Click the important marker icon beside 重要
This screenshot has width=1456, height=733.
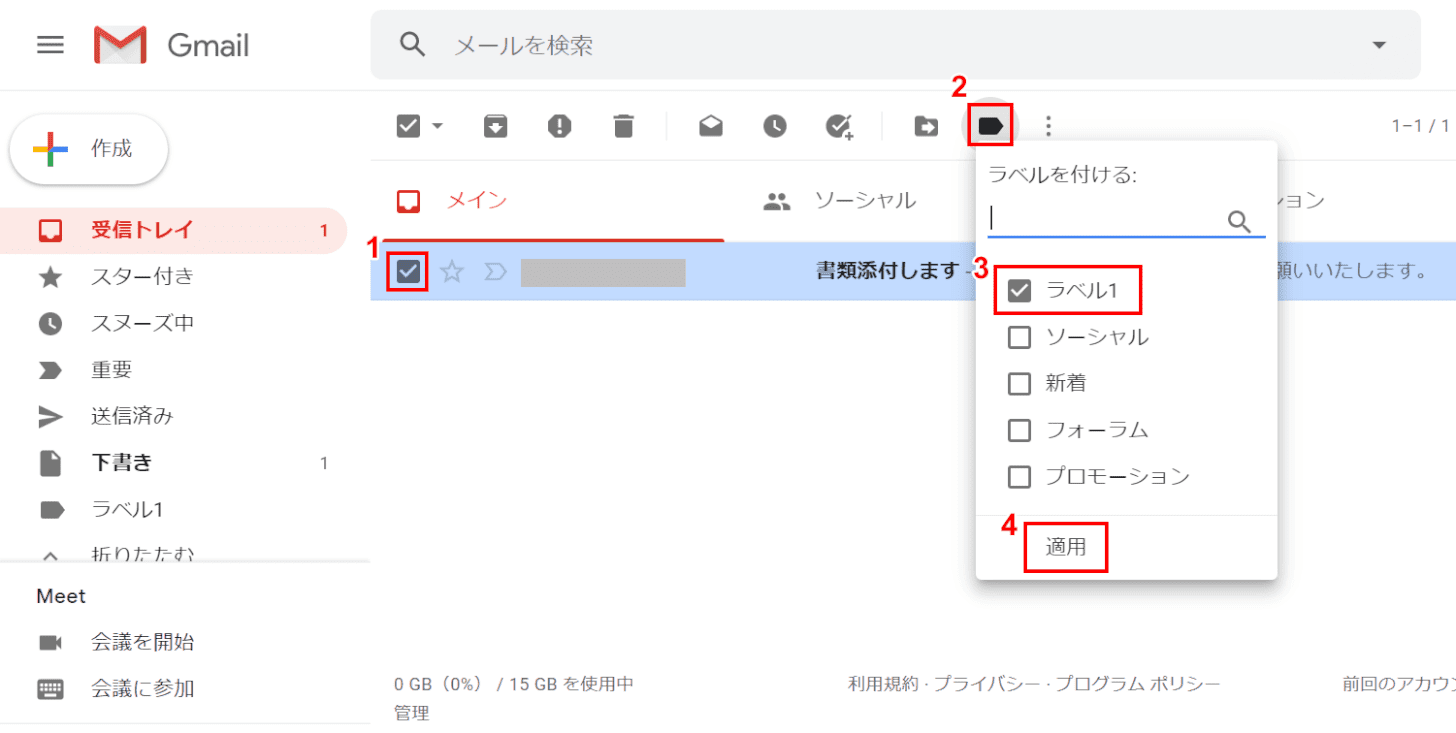tap(50, 370)
